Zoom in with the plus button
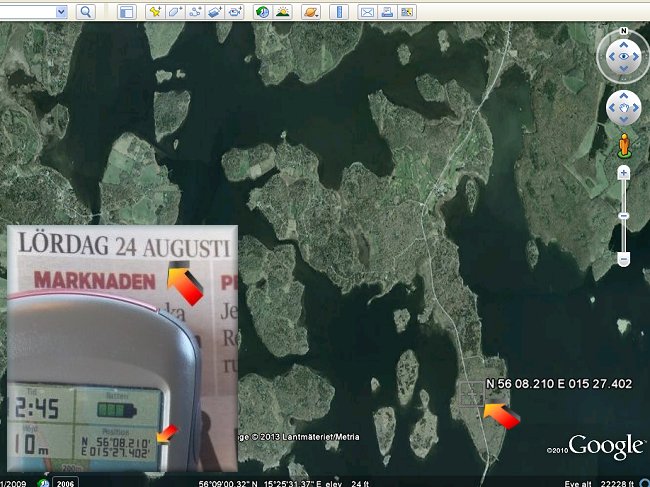 (x=623, y=172)
